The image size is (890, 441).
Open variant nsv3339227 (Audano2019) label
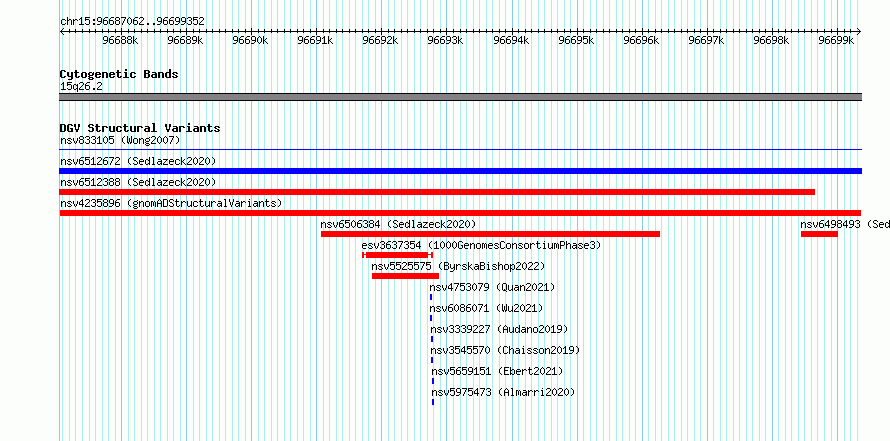click(x=499, y=329)
